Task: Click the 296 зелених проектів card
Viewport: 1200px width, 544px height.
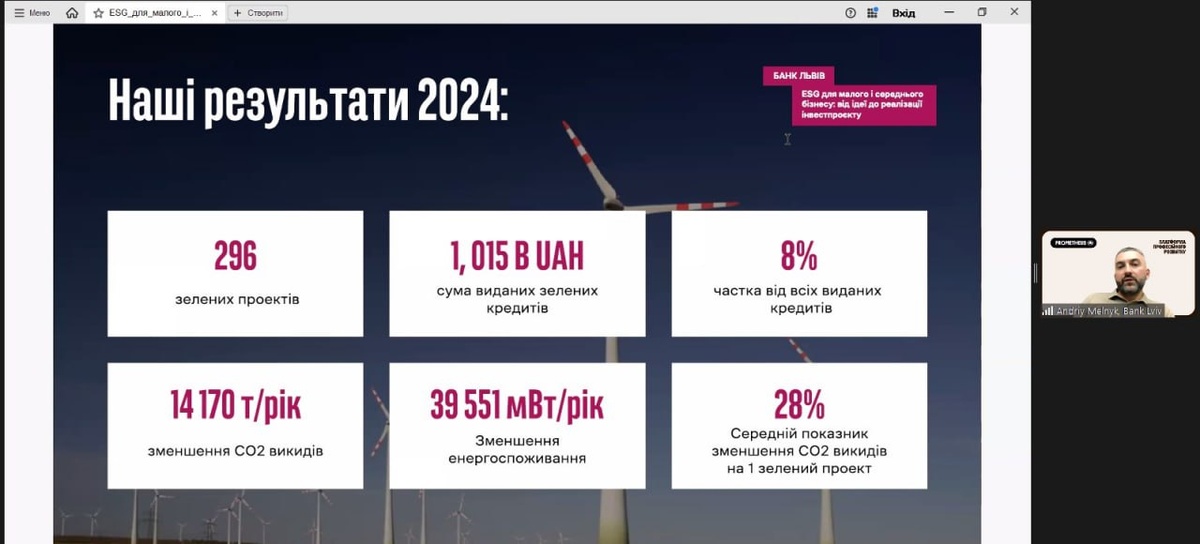Action: pos(235,273)
